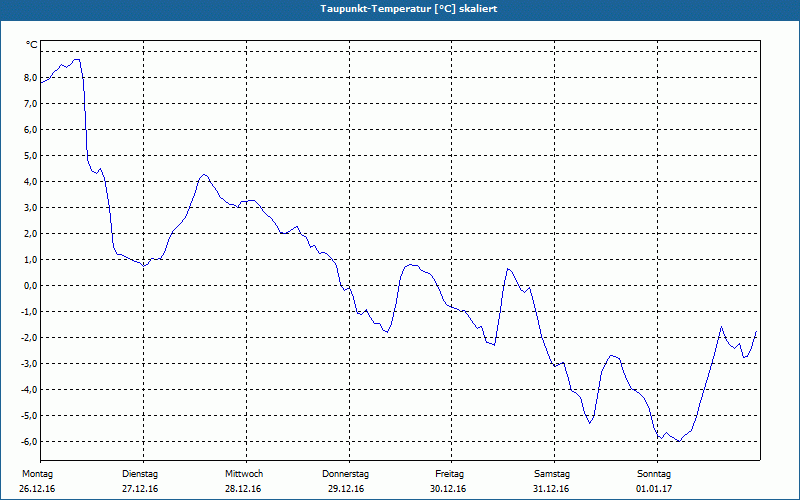Click the 27.12.16 date label

[x=140, y=489]
